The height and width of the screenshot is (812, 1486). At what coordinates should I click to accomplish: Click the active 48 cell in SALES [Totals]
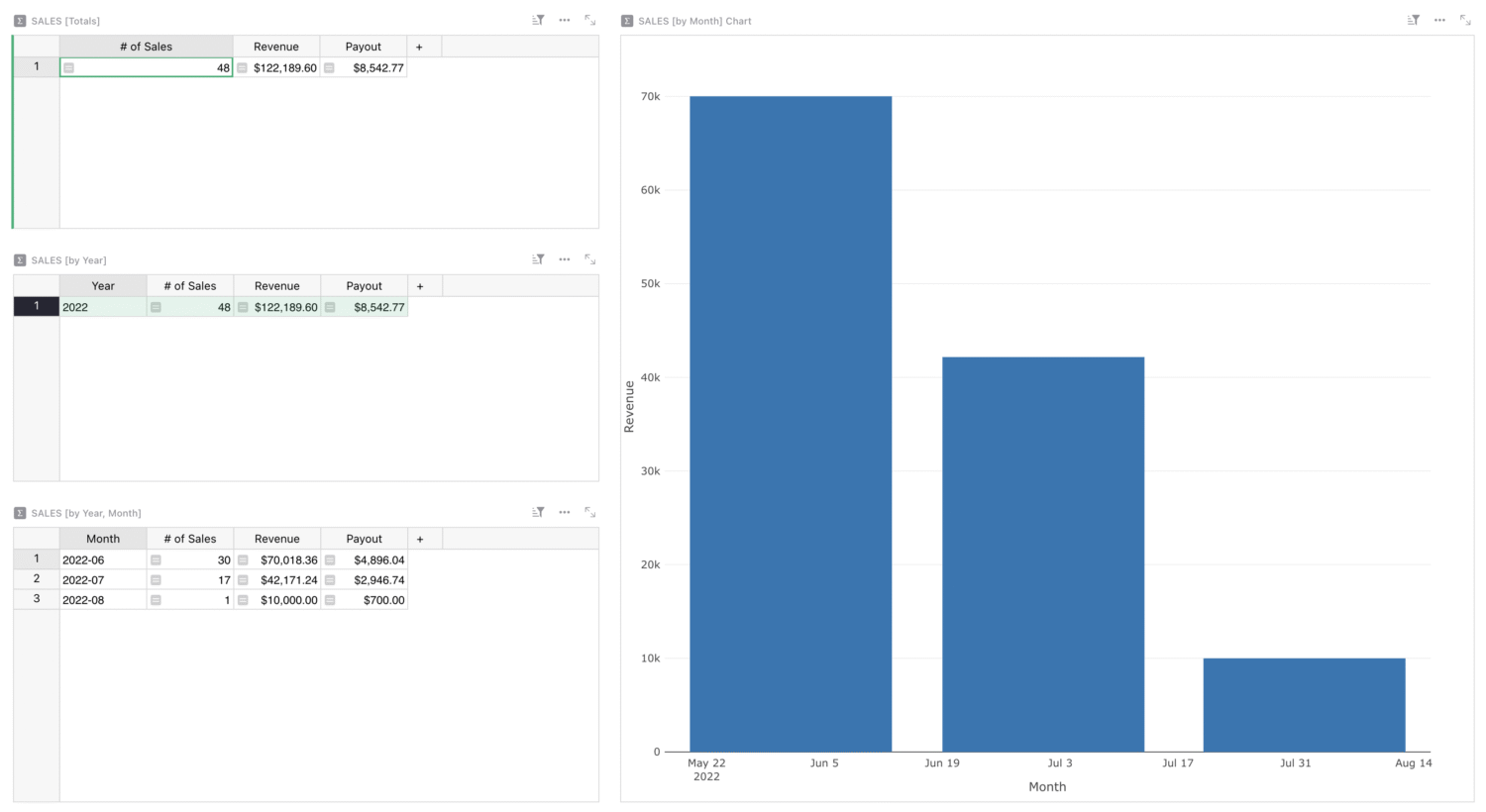tap(147, 68)
